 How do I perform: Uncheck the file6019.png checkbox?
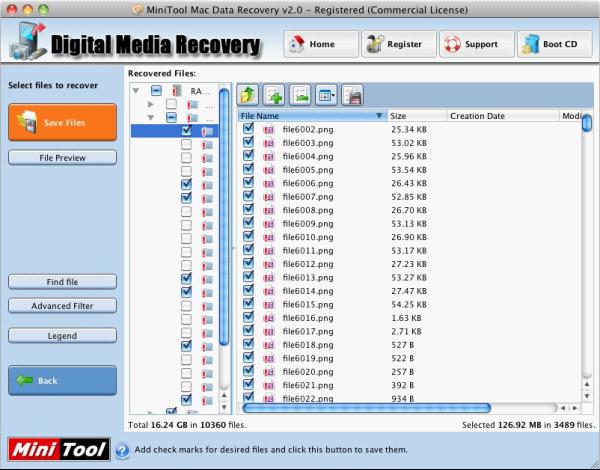click(x=248, y=357)
